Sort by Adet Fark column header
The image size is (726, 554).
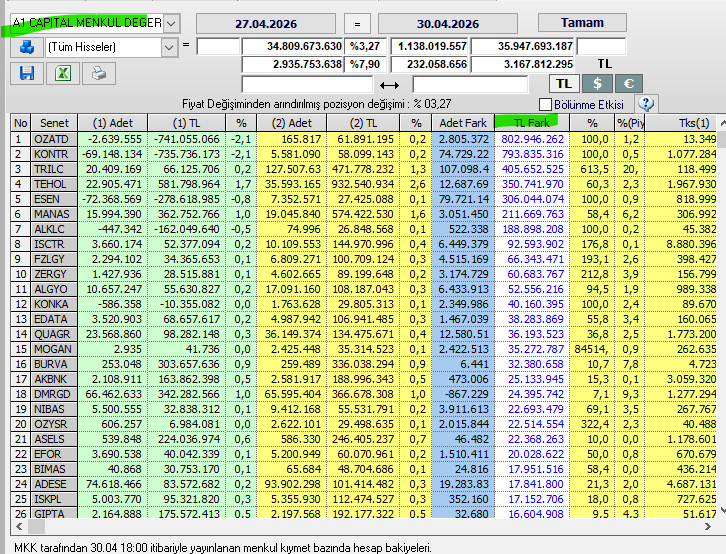coord(463,123)
